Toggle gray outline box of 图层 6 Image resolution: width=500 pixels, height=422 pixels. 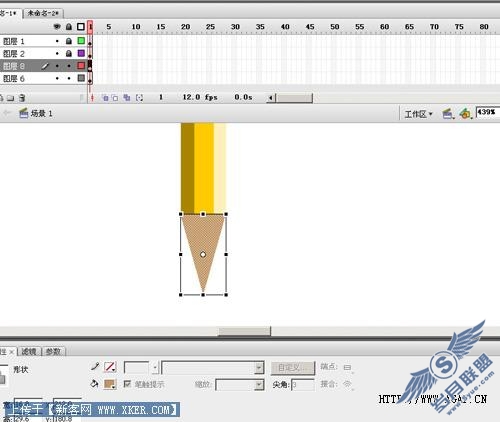point(81,78)
